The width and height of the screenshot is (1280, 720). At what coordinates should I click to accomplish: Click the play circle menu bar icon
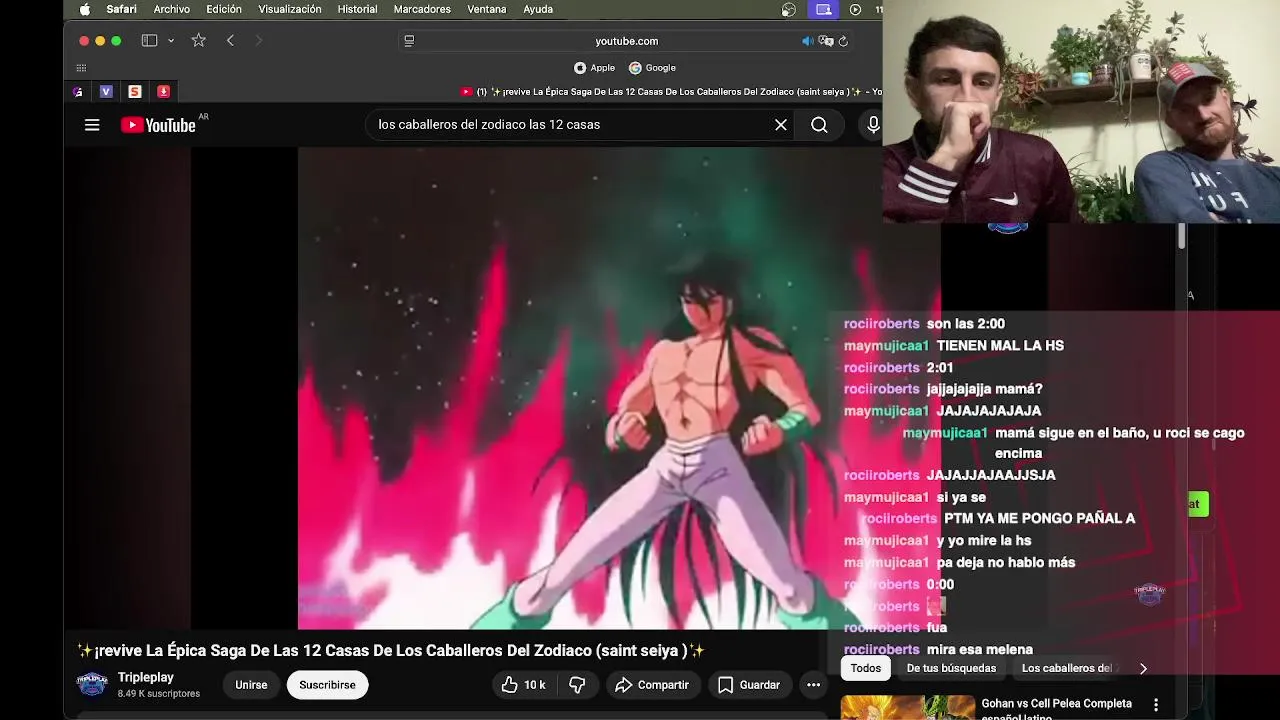coord(855,9)
